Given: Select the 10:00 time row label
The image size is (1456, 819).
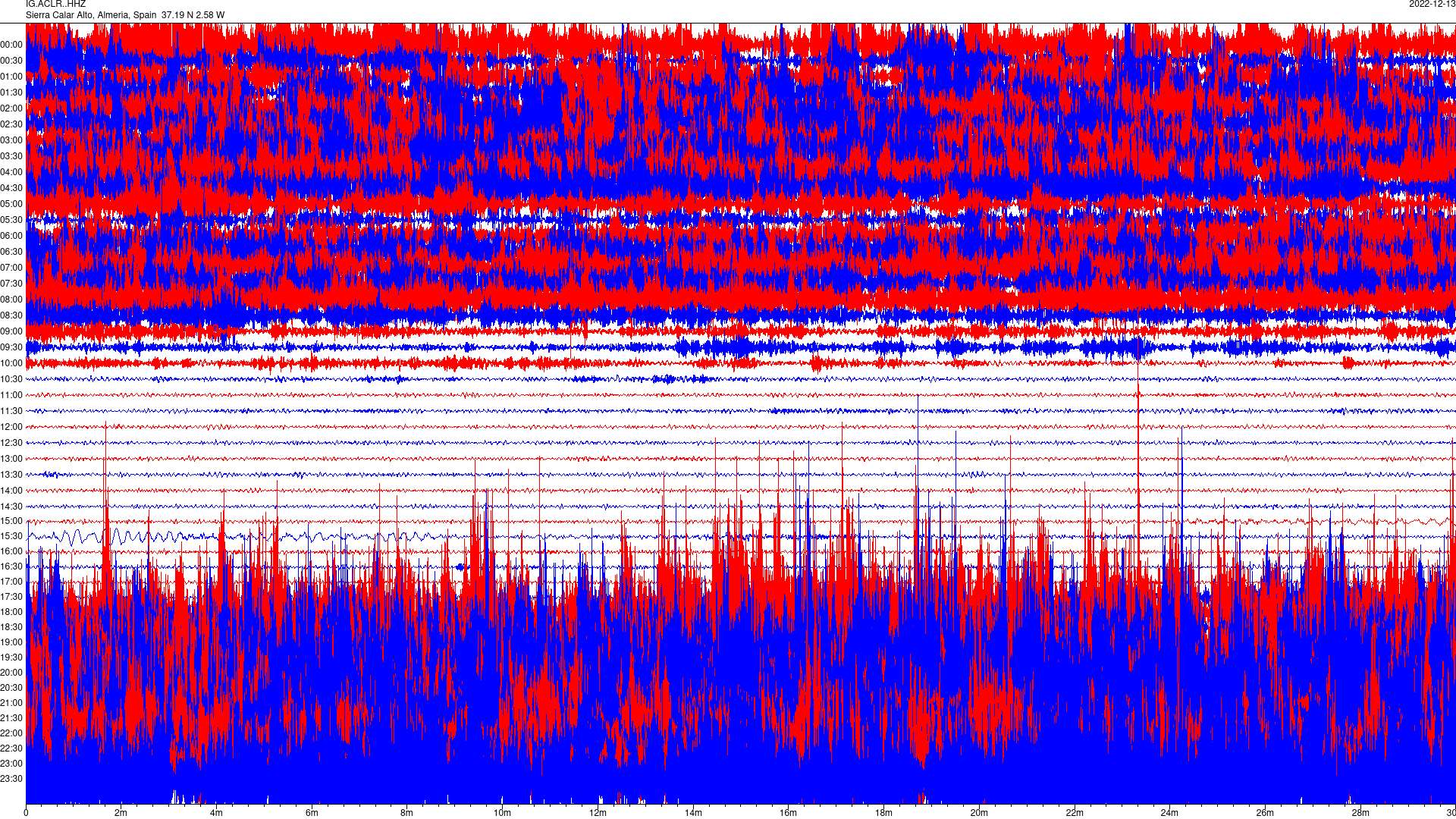Looking at the screenshot, I should pyautogui.click(x=11, y=363).
